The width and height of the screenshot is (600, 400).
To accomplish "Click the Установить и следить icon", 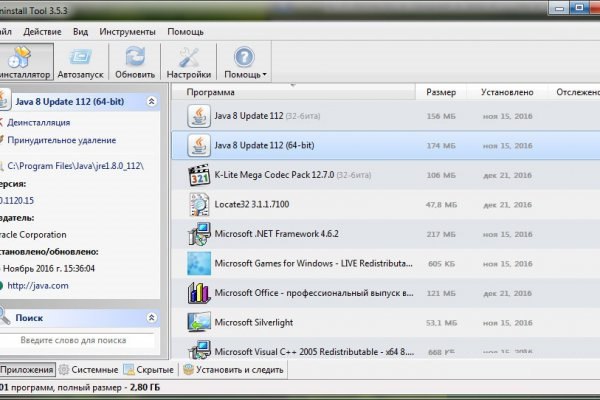I will tap(188, 369).
